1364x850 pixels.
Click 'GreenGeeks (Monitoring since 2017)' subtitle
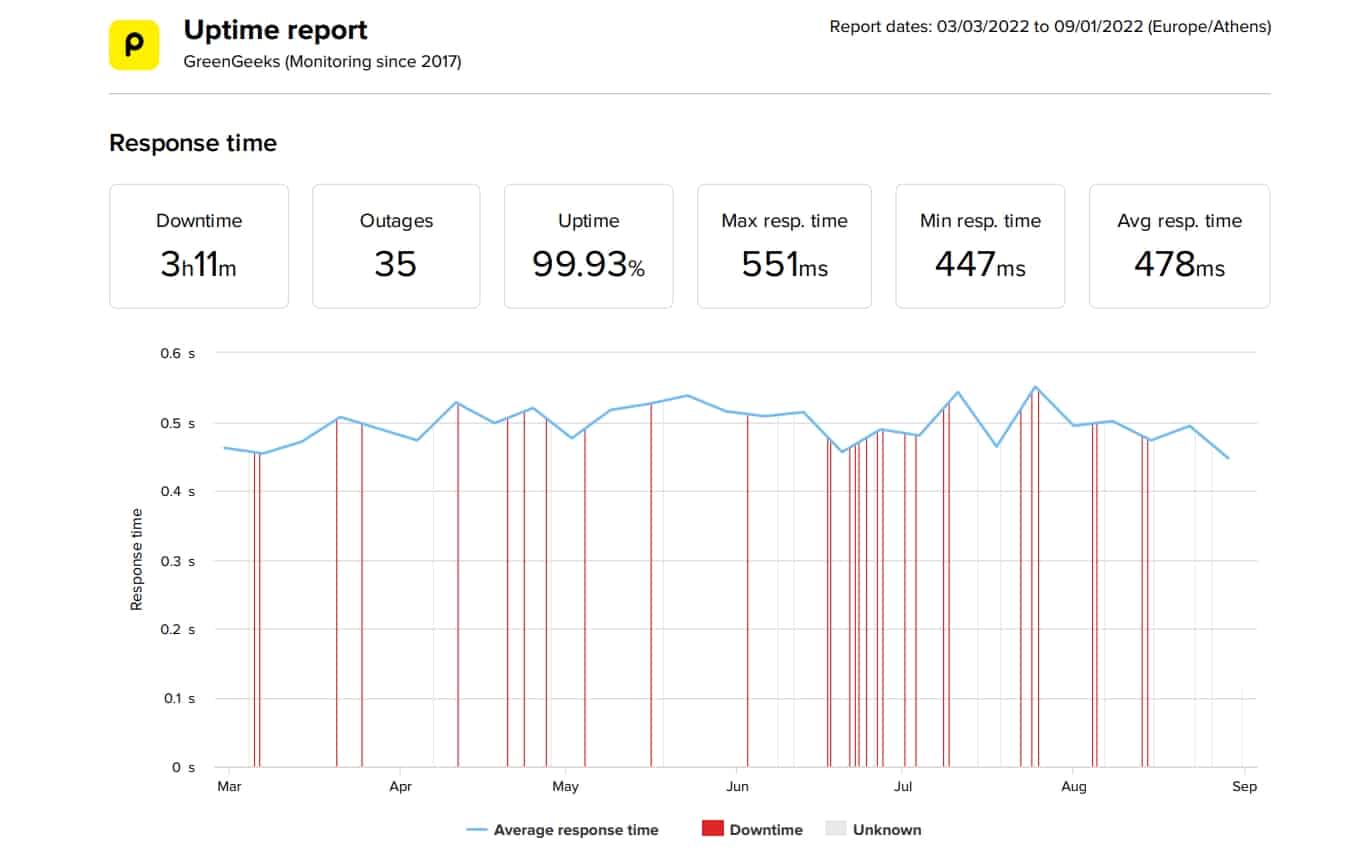click(x=322, y=62)
